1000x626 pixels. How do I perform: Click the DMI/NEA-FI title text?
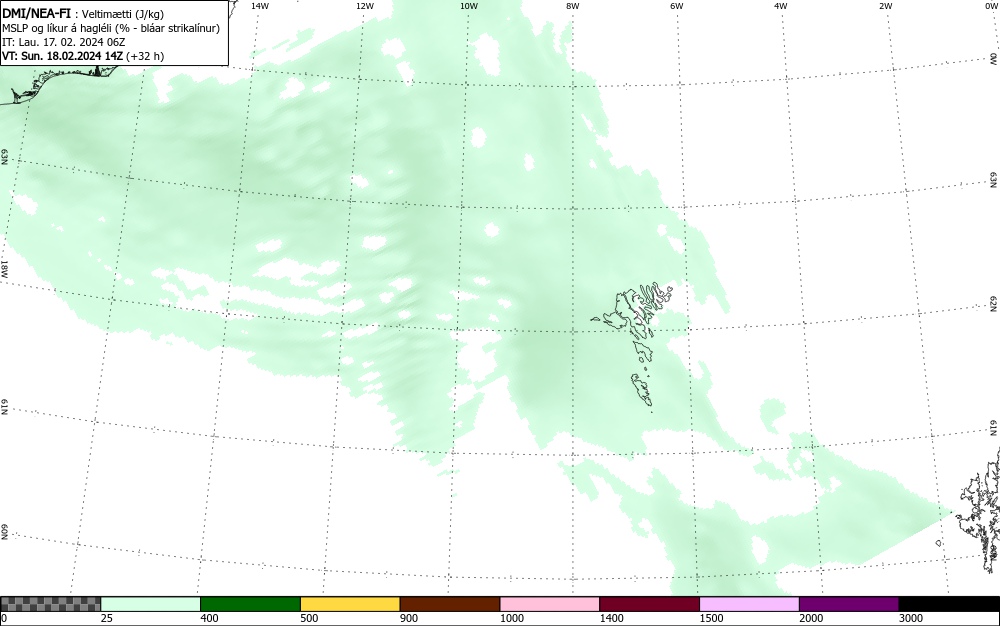(x=36, y=14)
